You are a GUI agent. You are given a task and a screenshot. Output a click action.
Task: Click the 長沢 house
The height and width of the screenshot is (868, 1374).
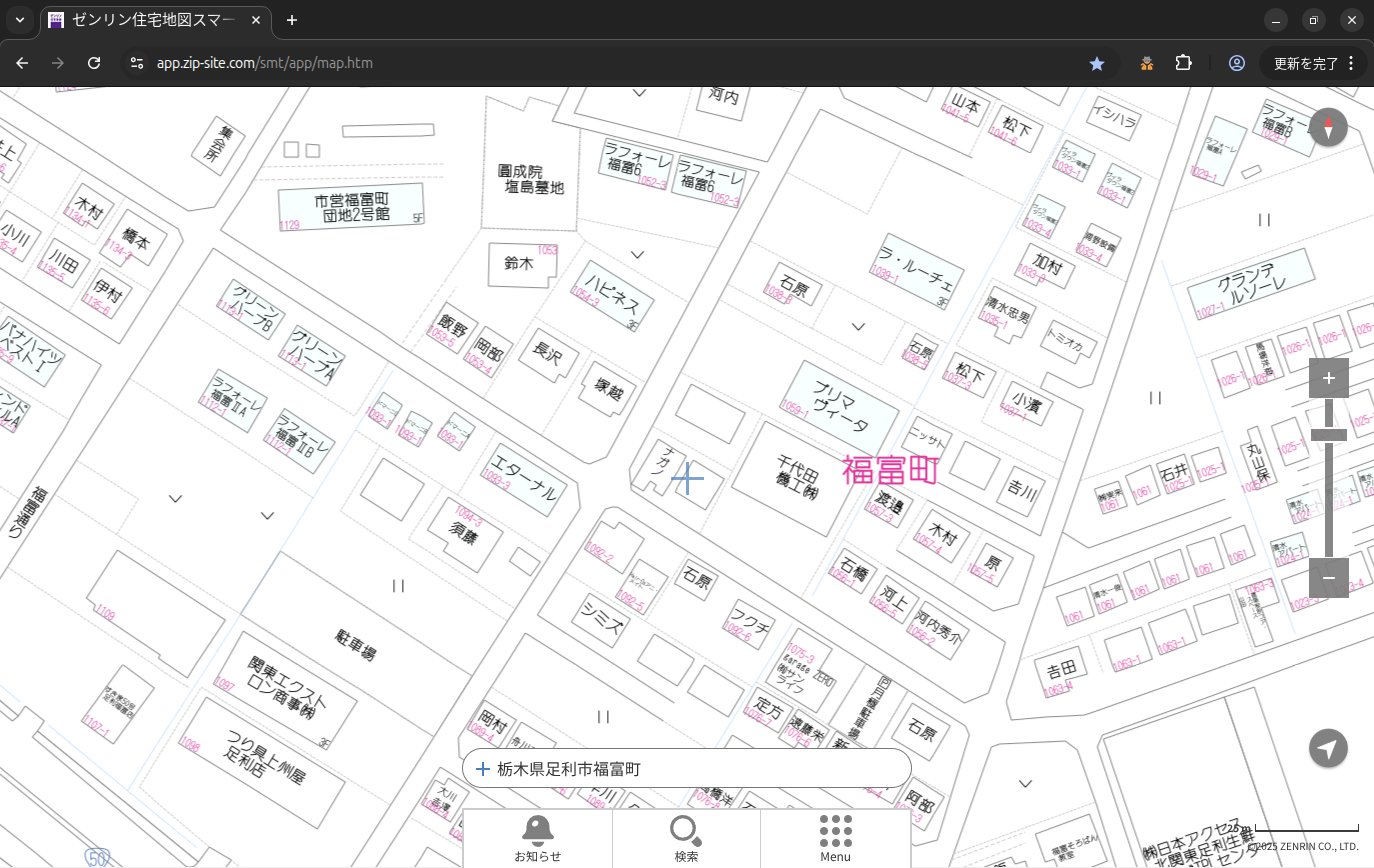[549, 354]
